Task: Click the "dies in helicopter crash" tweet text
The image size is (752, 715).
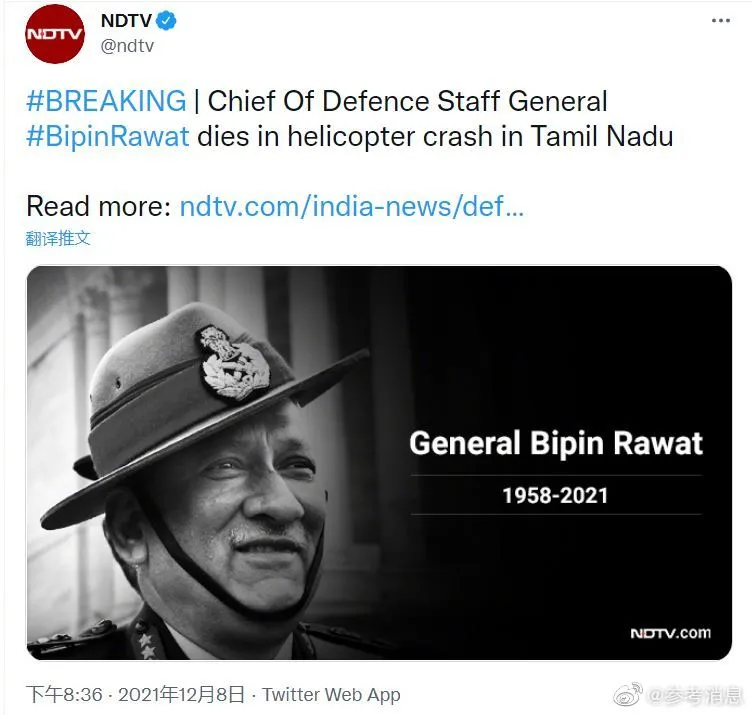Action: pyautogui.click(x=343, y=136)
